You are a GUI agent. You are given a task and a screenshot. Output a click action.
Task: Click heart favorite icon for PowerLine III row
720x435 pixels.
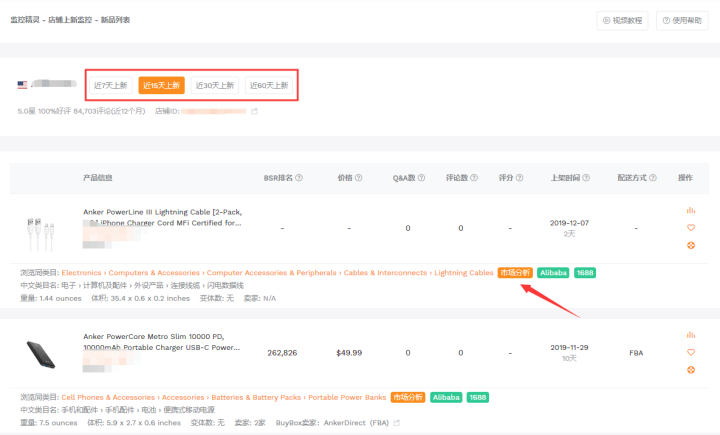pyautogui.click(x=691, y=228)
